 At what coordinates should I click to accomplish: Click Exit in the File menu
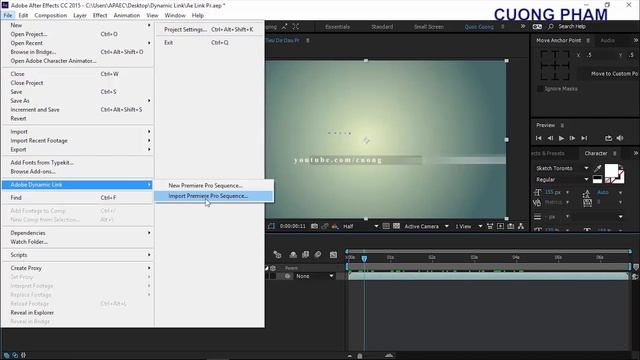[x=209, y=42]
